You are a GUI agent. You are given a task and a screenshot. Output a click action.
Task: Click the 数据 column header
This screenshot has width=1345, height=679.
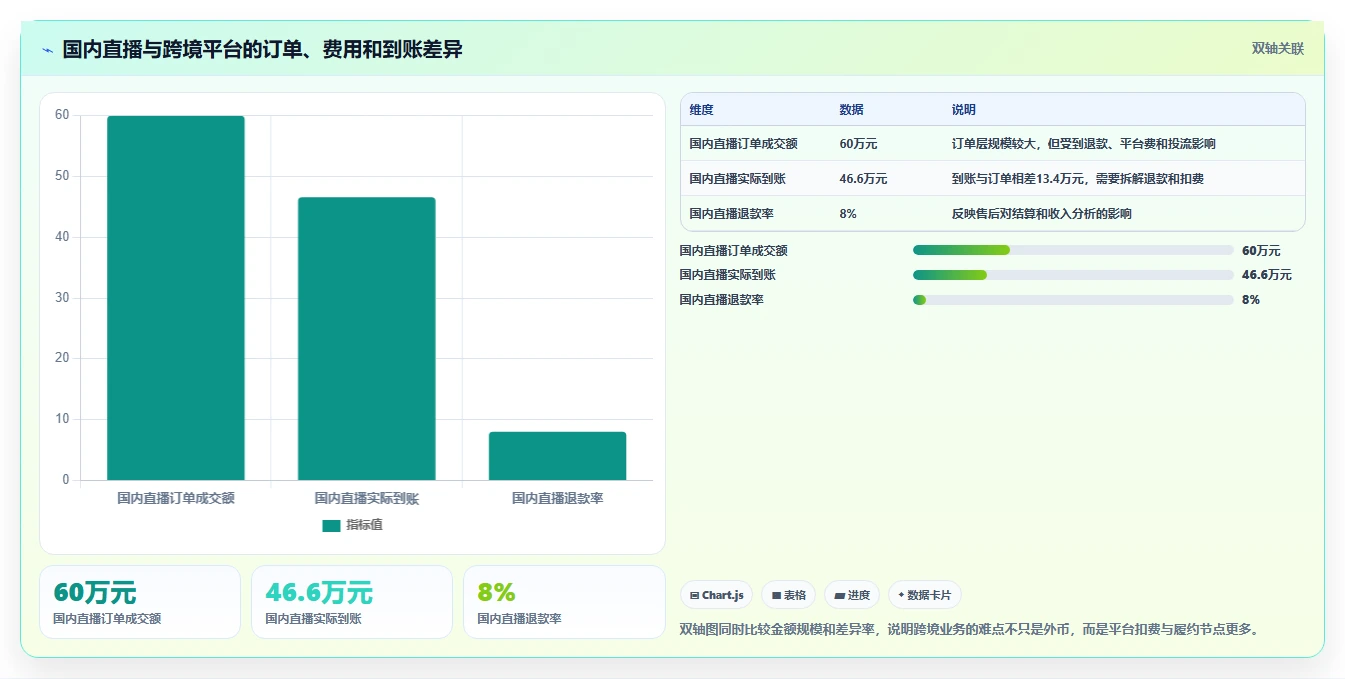pos(852,110)
